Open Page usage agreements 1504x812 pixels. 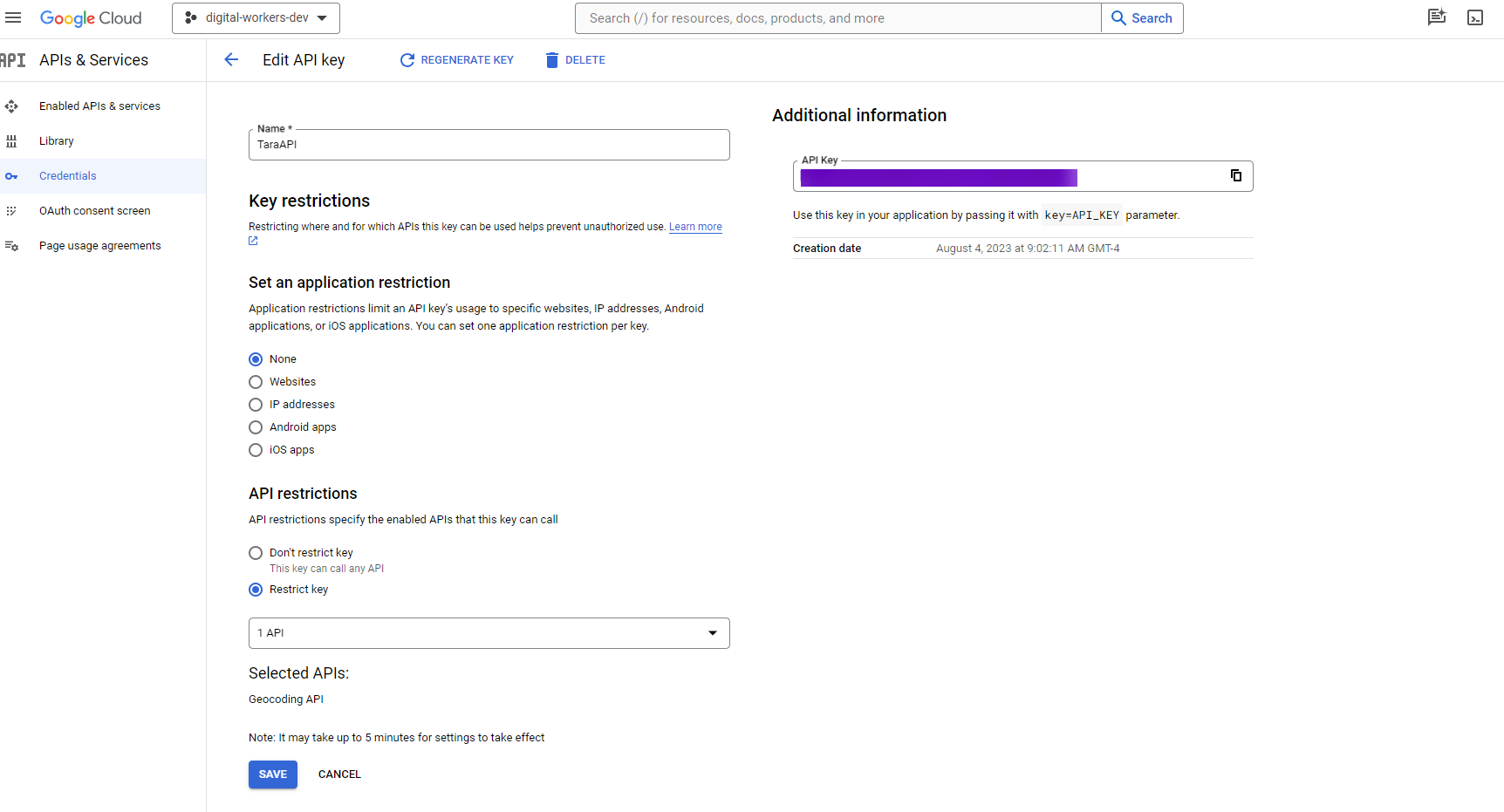[100, 246]
